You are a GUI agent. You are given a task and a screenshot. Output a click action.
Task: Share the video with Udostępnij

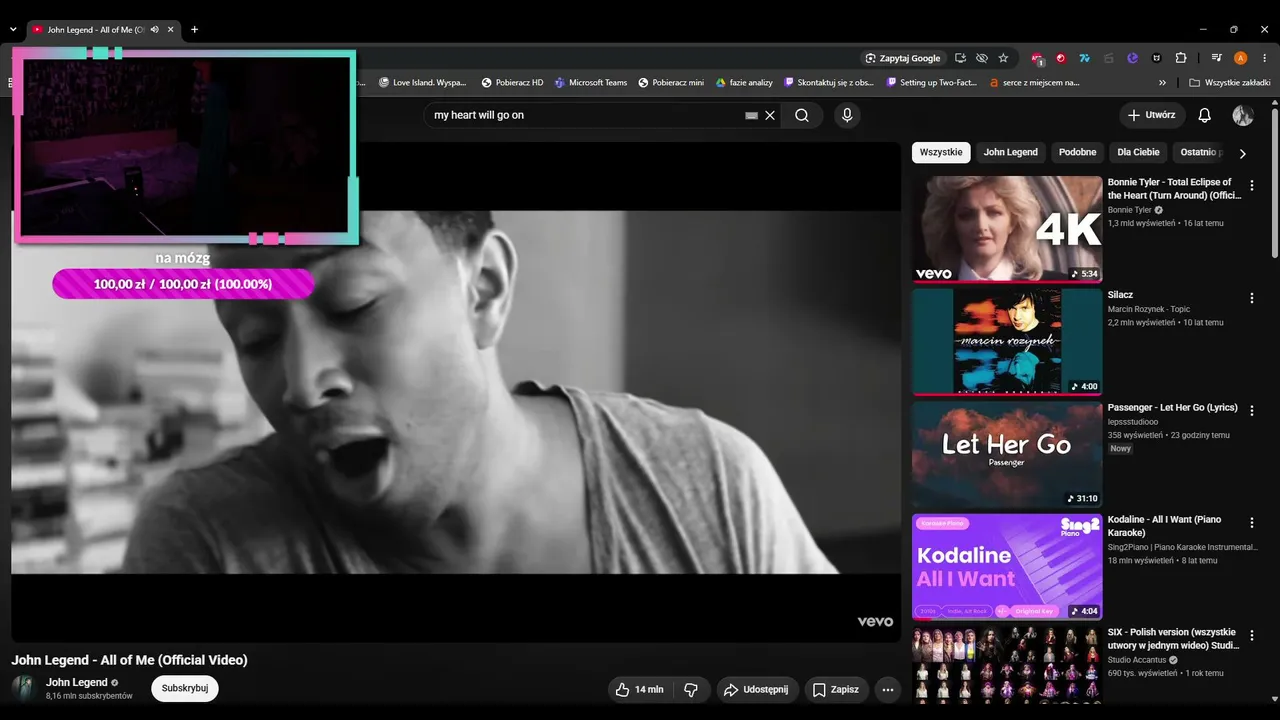coord(757,689)
